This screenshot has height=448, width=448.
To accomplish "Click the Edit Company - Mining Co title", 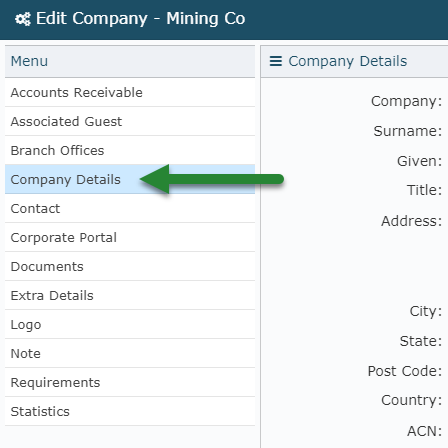I will pos(141,18).
